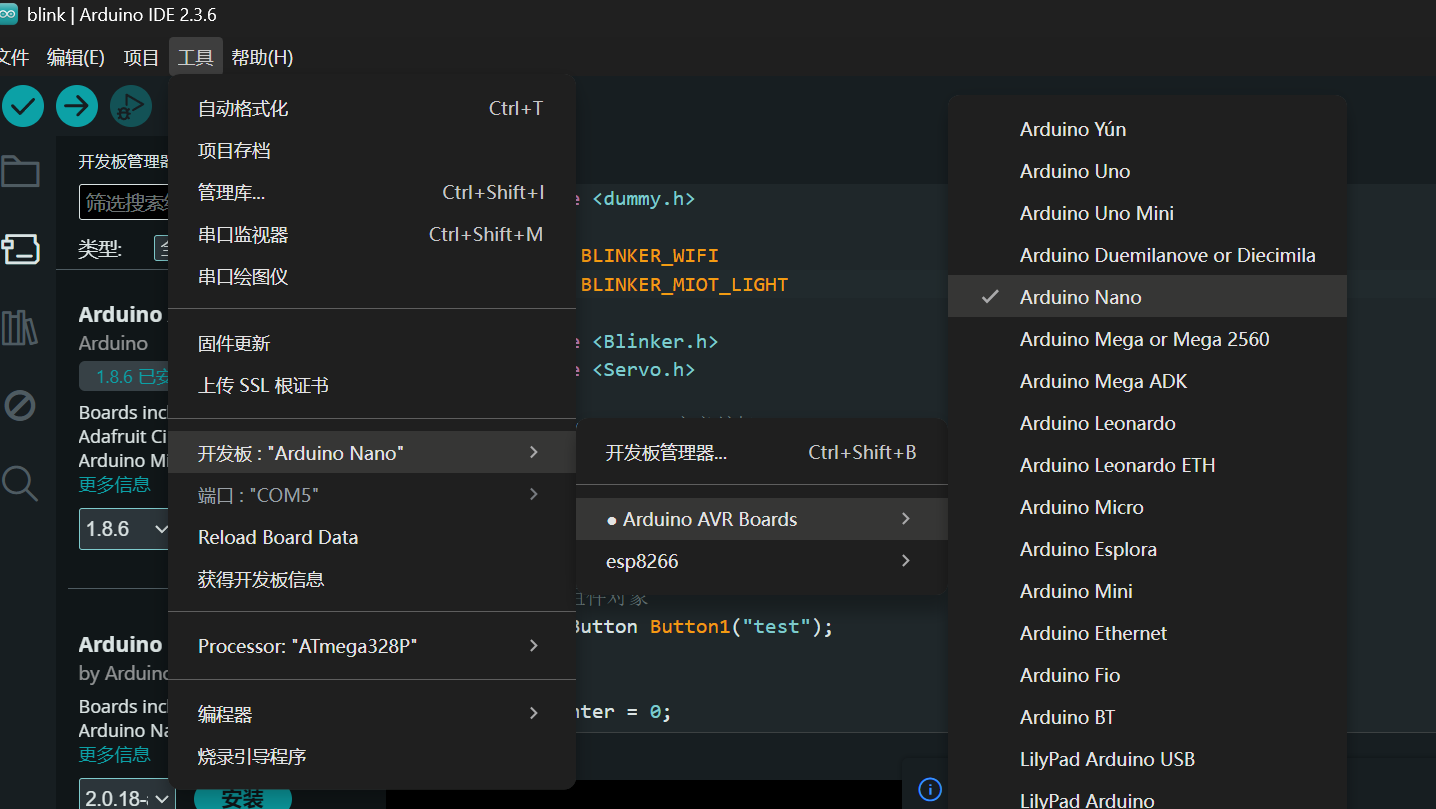This screenshot has width=1436, height=809.
Task: Click the Verify checkmark toolbar button
Action: point(23,105)
